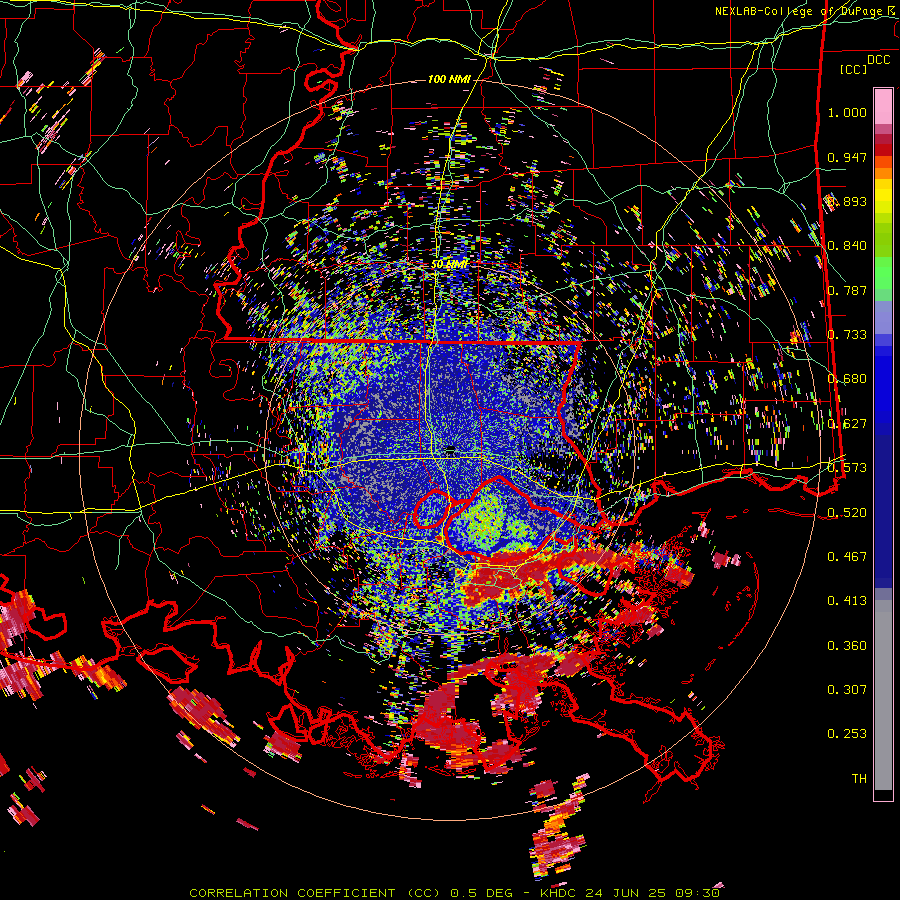Click the 0.733 scale value
The image size is (900, 900).
click(847, 335)
